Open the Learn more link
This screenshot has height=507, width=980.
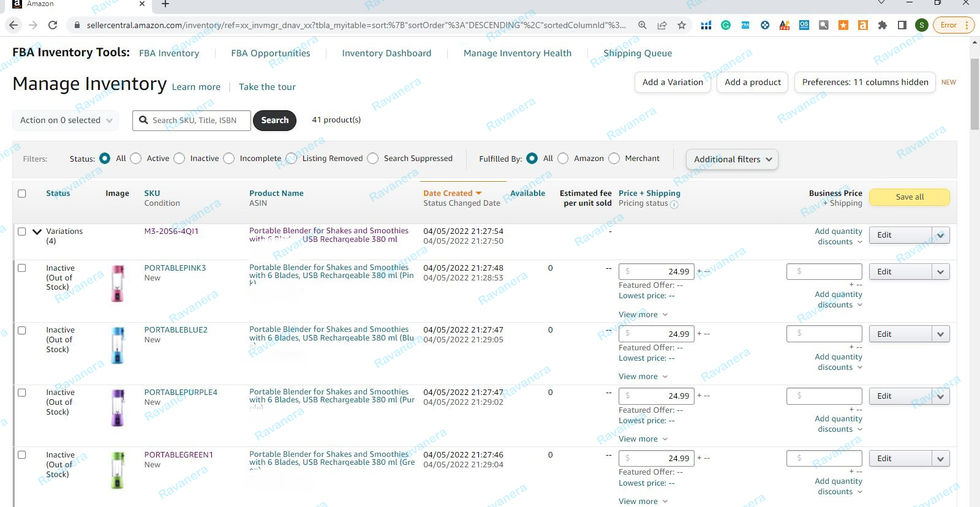tap(196, 87)
